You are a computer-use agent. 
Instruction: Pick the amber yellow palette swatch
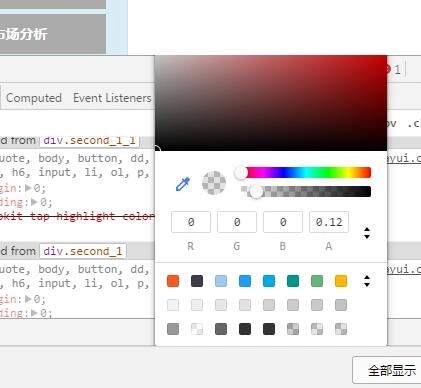(341, 281)
